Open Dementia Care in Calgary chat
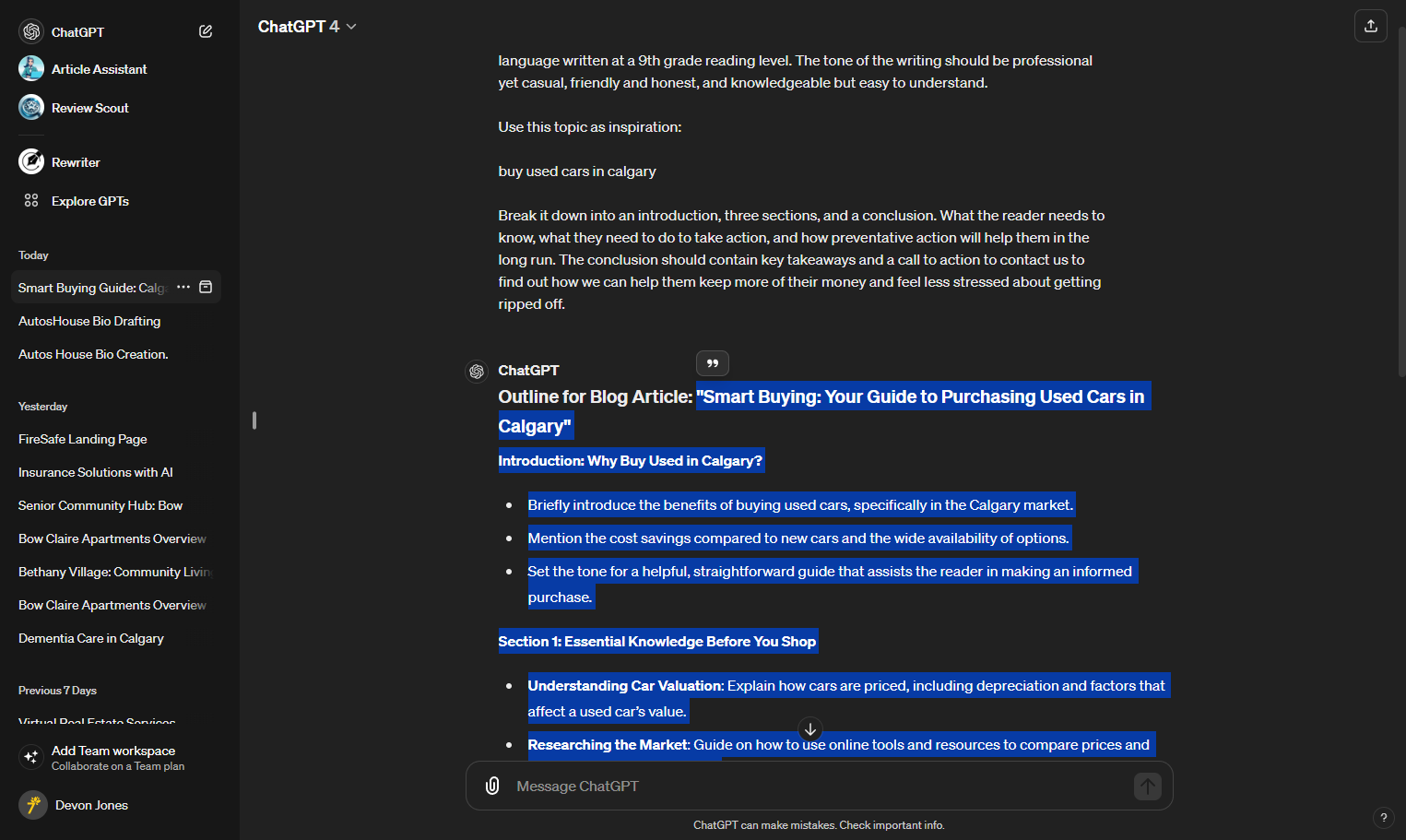 [x=91, y=638]
